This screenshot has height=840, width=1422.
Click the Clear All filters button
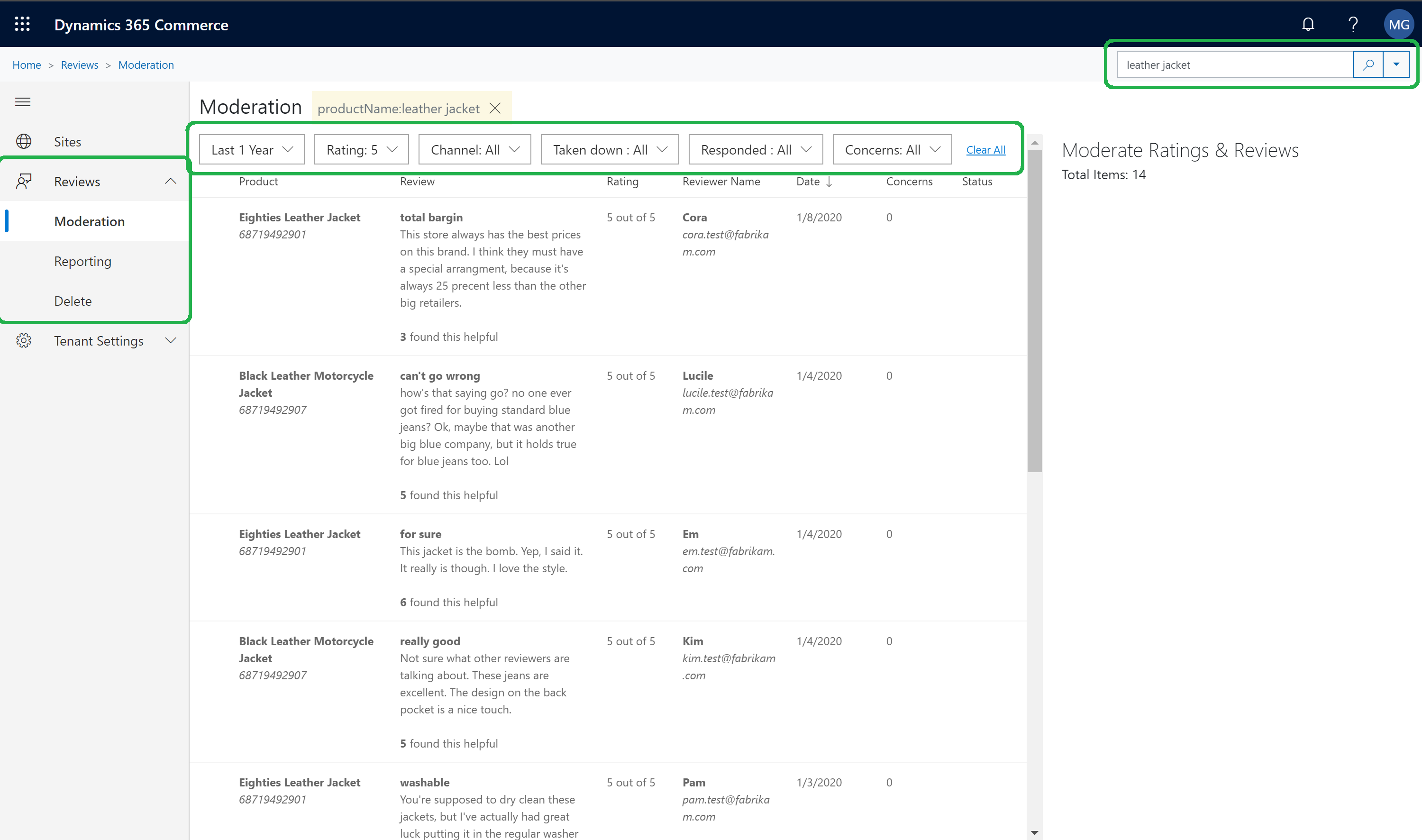tap(984, 149)
